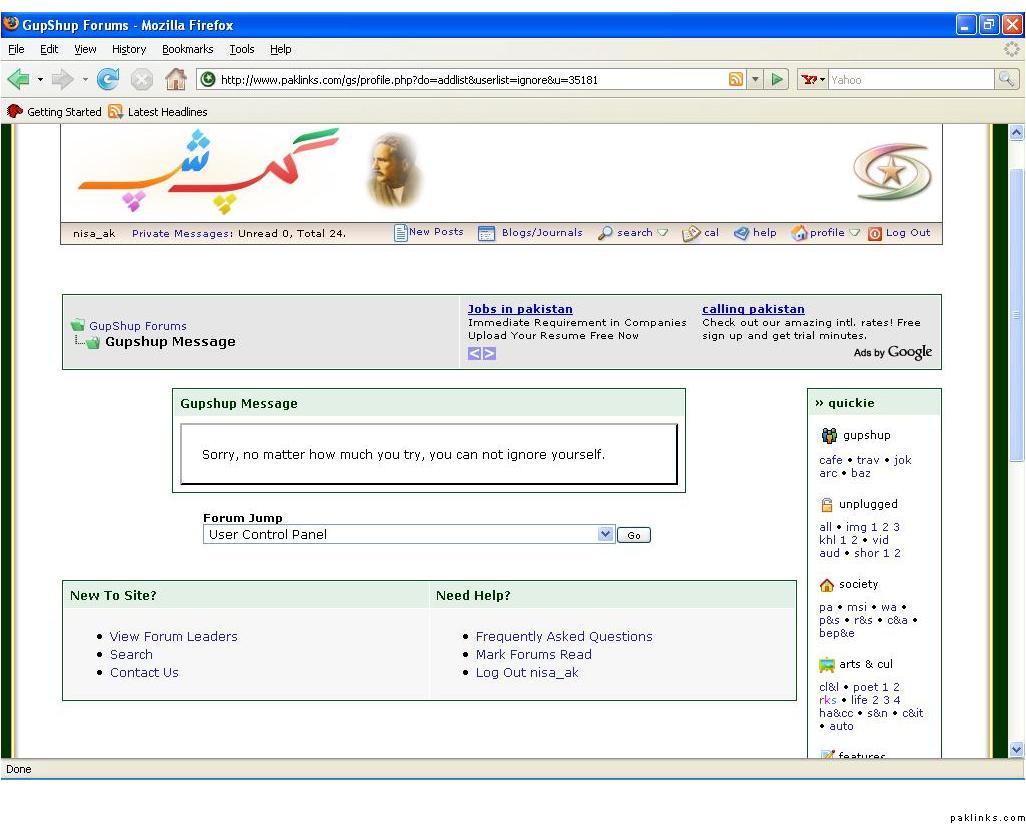The width and height of the screenshot is (1026, 824).
Task: Click previous ad arrow under Jobs in pakistan
Action: [x=475, y=353]
